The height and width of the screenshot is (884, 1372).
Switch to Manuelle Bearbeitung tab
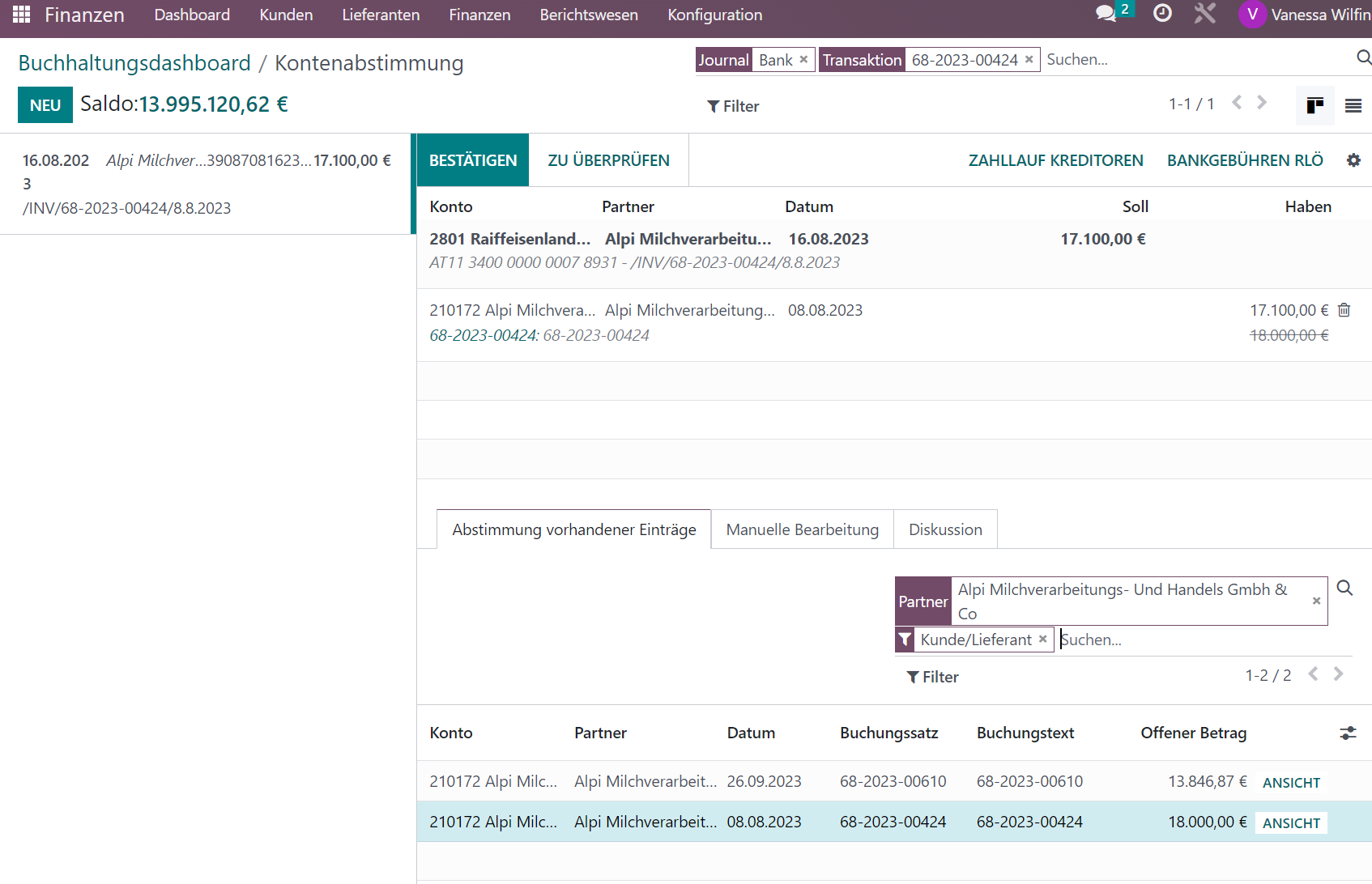point(802,529)
